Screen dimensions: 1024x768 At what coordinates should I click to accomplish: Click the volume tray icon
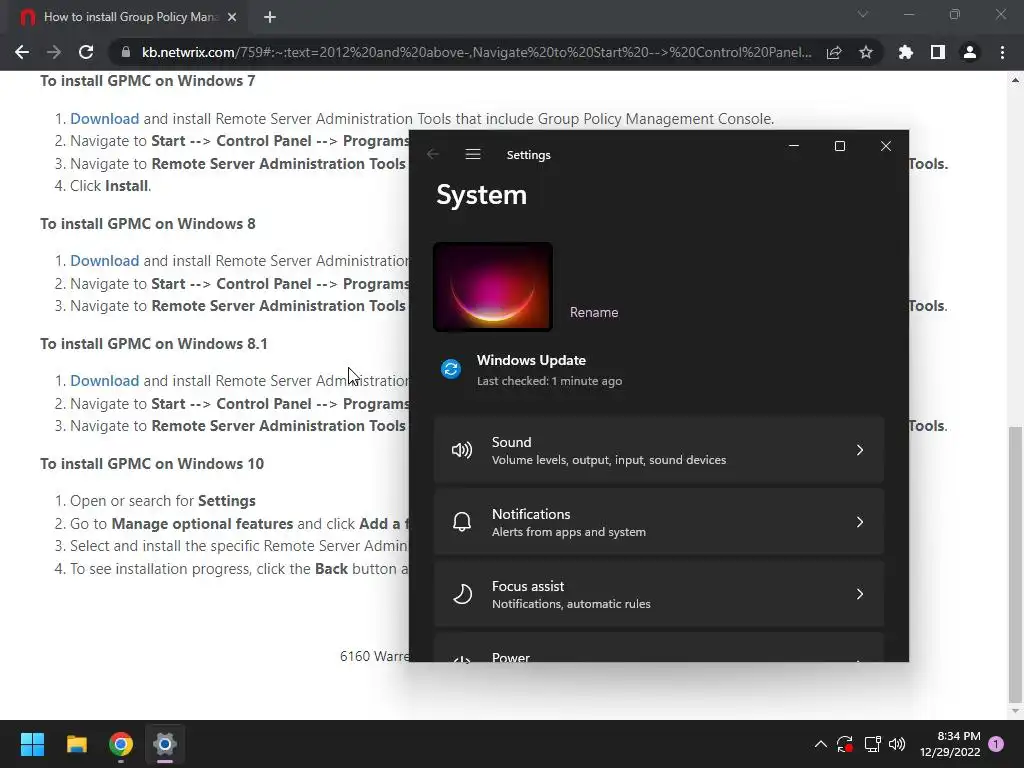click(x=897, y=744)
